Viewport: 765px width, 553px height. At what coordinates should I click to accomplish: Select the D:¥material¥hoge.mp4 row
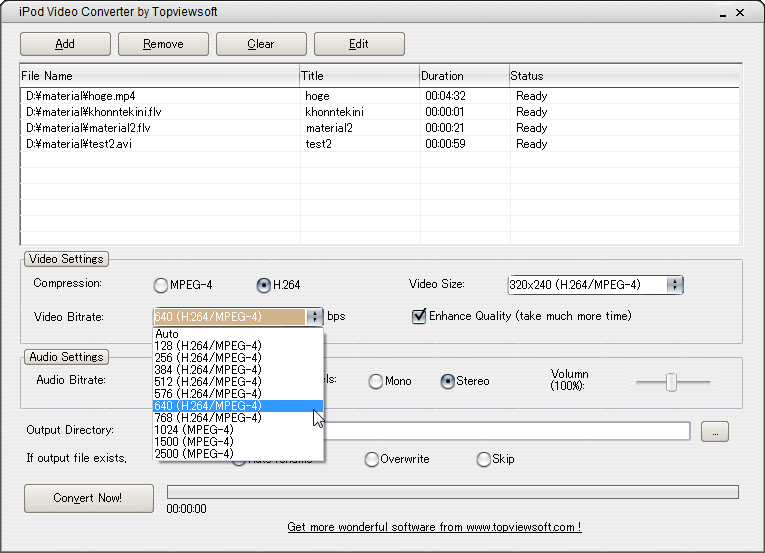pyautogui.click(x=380, y=96)
